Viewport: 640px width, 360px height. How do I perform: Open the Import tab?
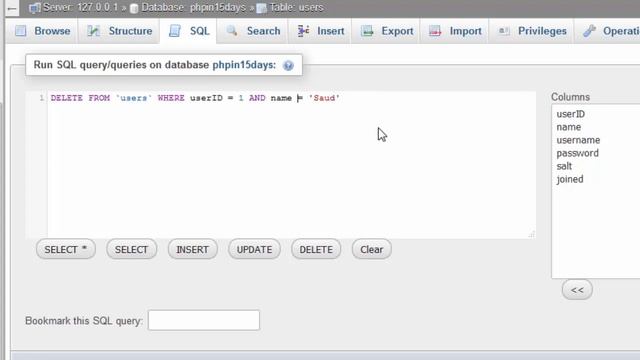[x=455, y=31]
